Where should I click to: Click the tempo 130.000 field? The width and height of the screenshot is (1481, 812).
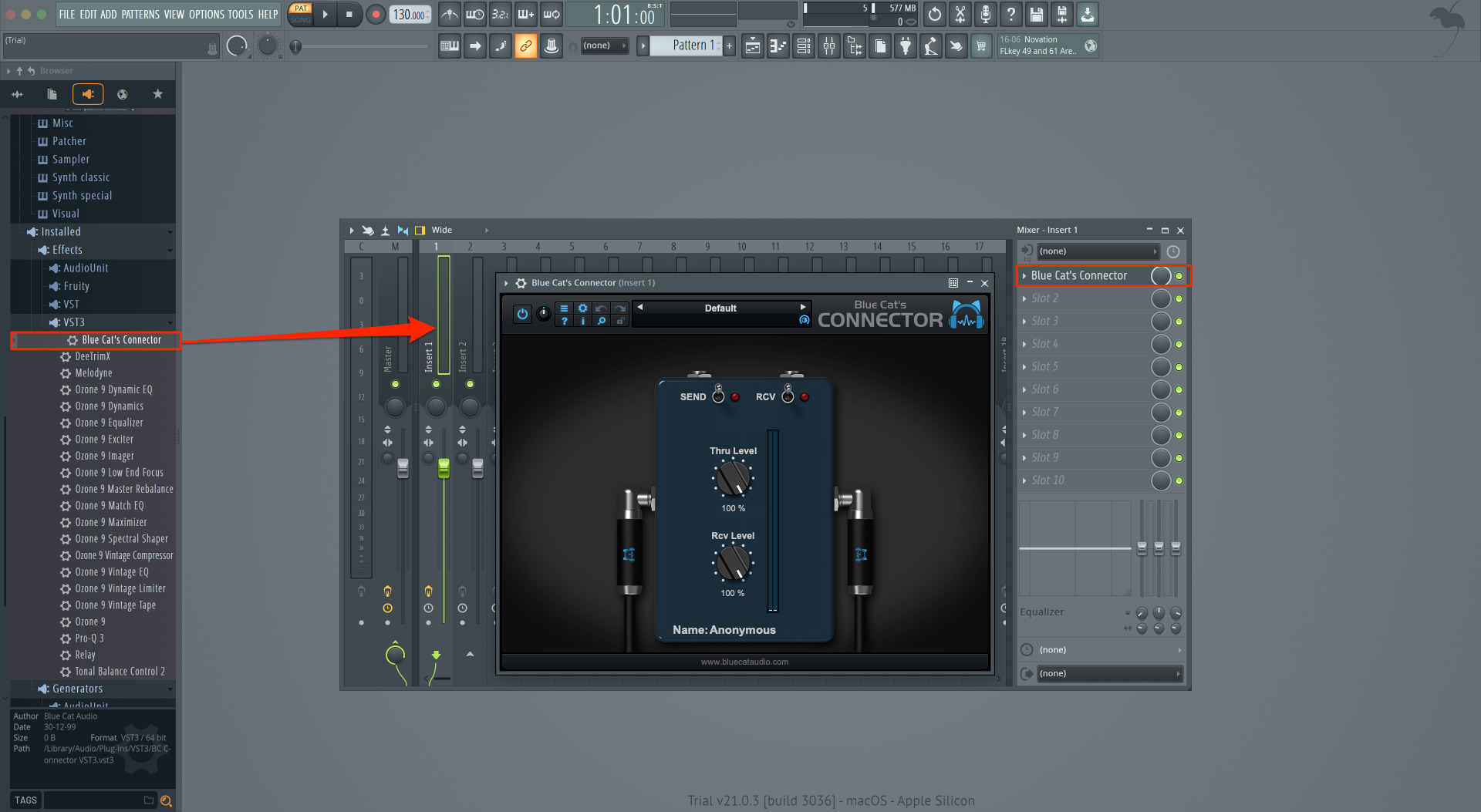click(x=410, y=15)
